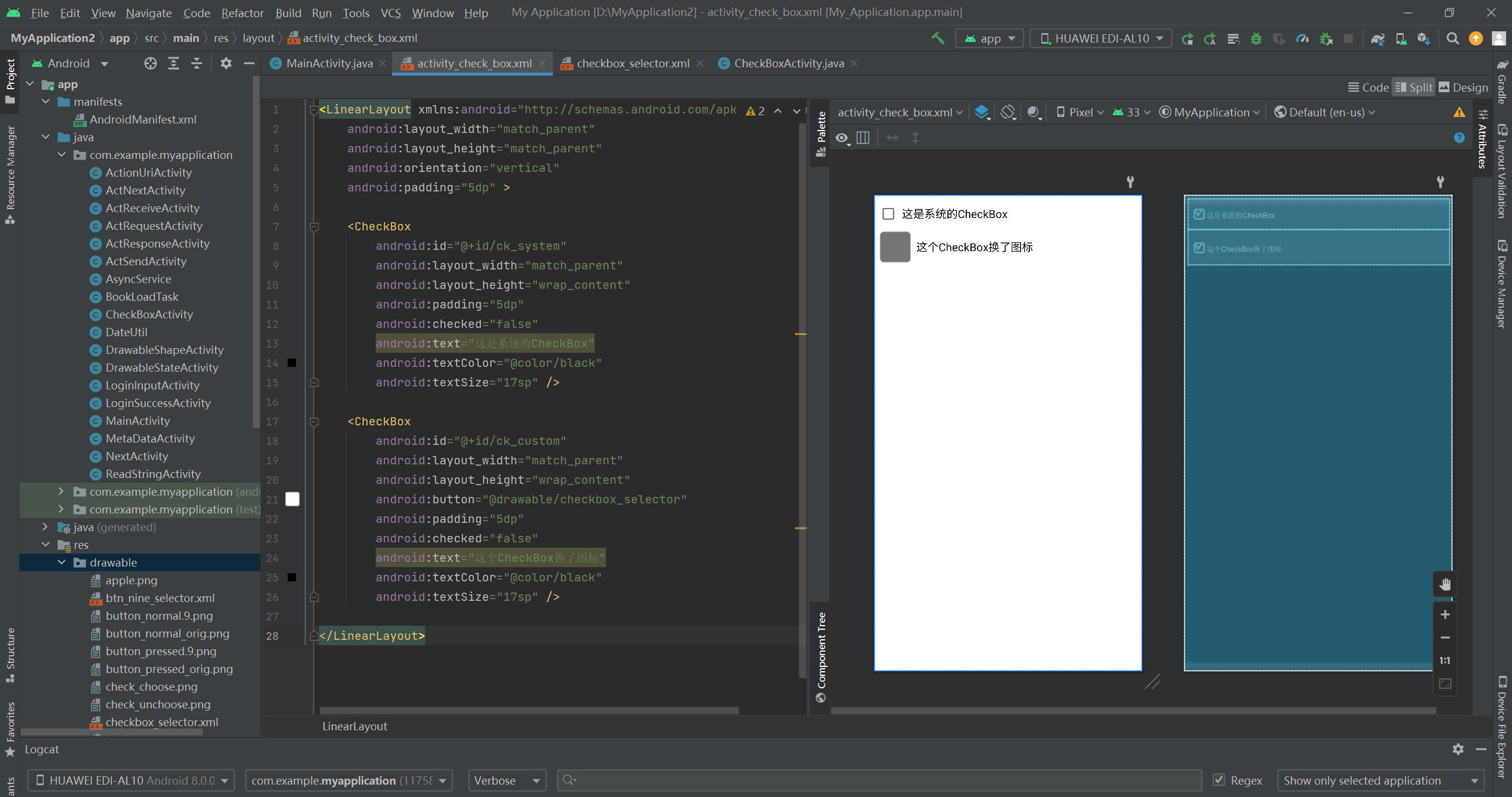Open the Search Everywhere magnifier icon
This screenshot has width=1512, height=797.
(x=1452, y=38)
